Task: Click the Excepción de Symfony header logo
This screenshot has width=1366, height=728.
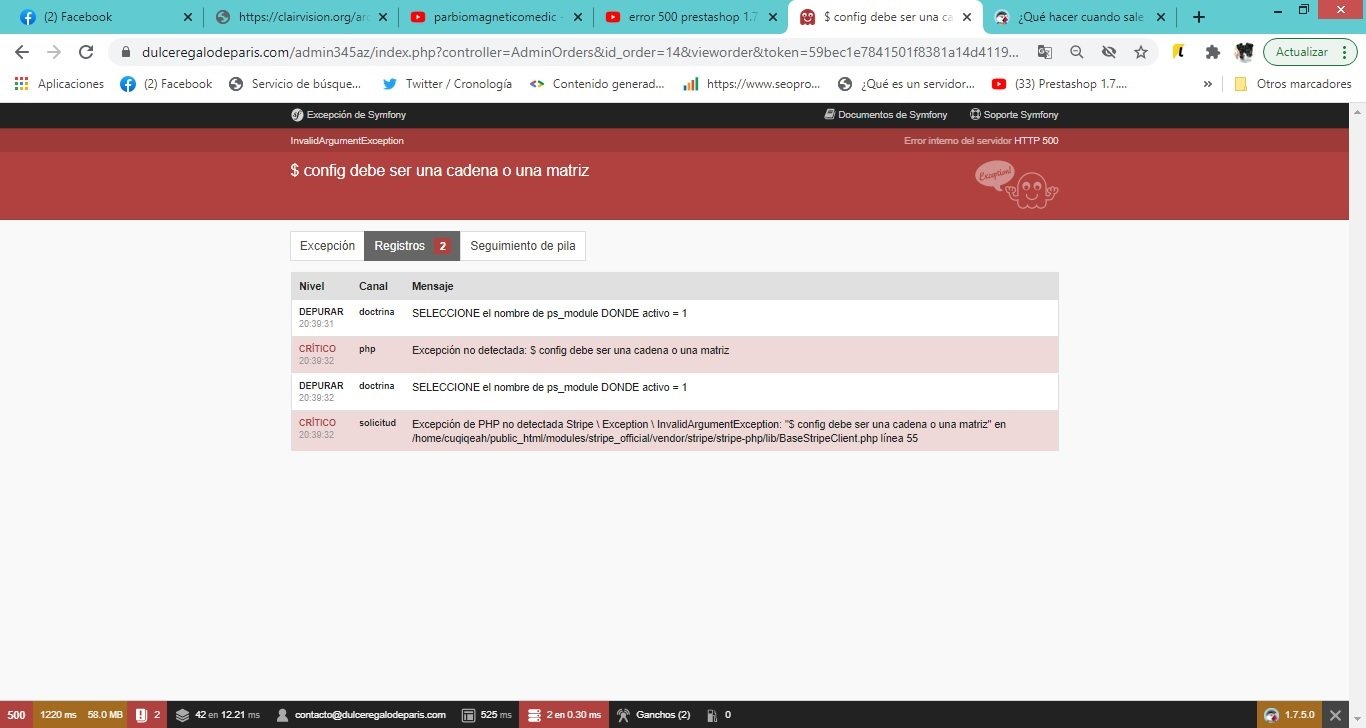Action: coord(348,115)
